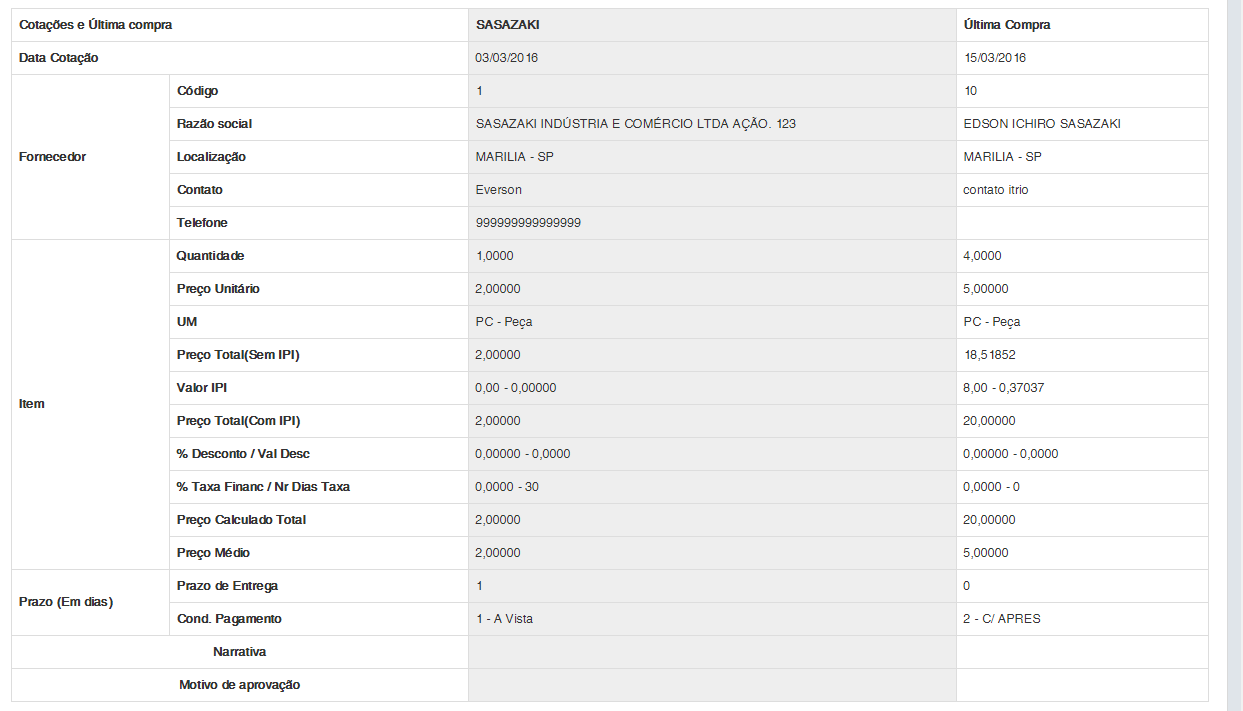Click the Item row group label
Viewport: 1243px width, 711px height.
click(x=32, y=404)
